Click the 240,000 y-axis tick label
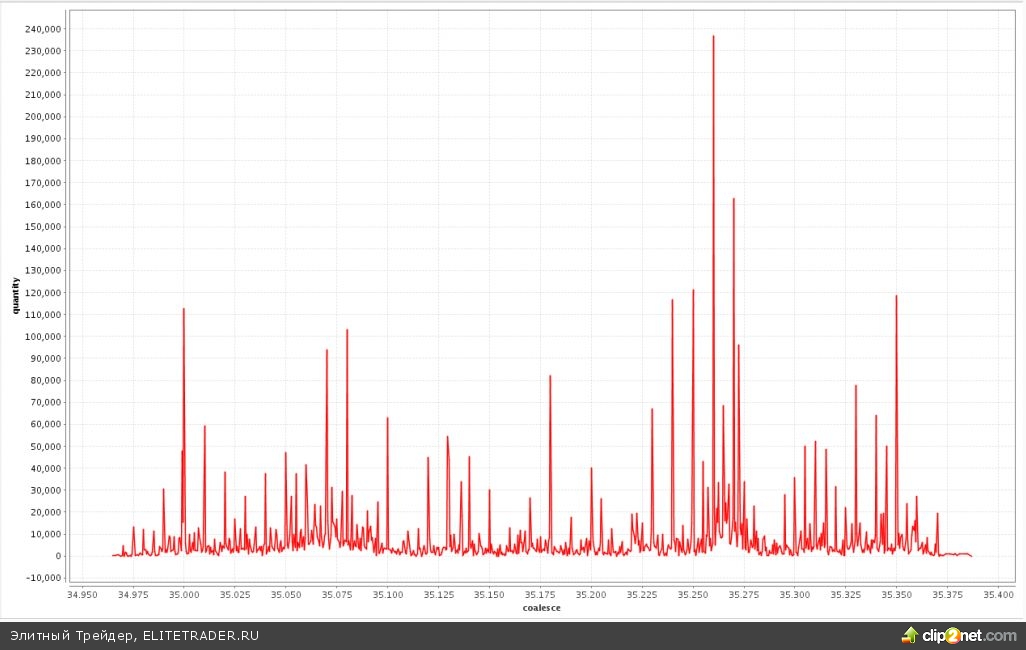Screen dimensions: 1026x650 [44, 29]
